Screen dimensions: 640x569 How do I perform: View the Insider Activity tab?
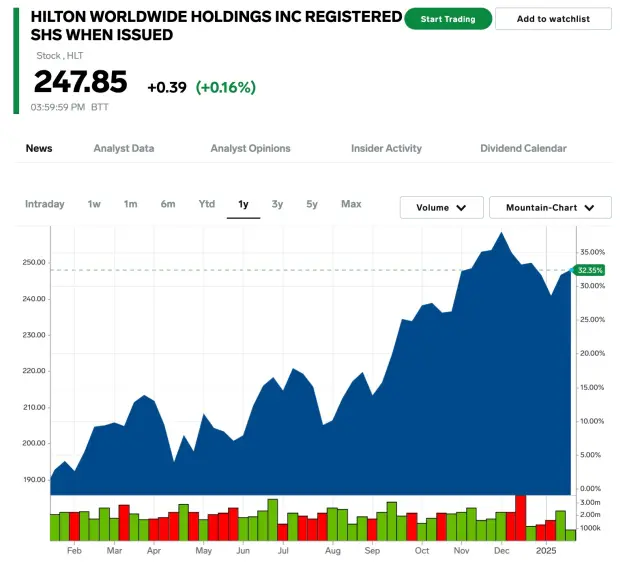pos(386,148)
